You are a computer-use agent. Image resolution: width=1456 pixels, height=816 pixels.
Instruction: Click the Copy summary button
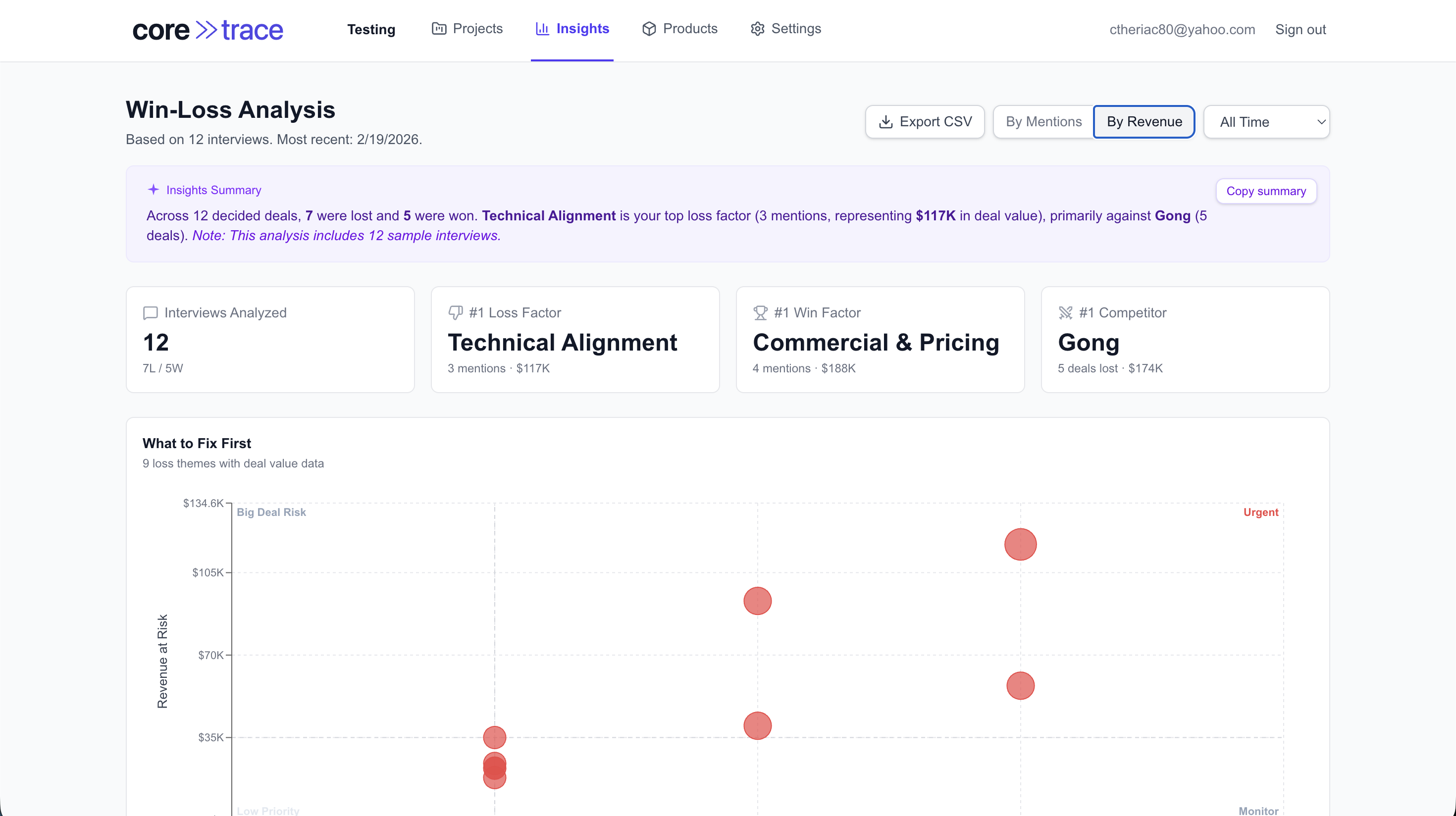(x=1266, y=191)
